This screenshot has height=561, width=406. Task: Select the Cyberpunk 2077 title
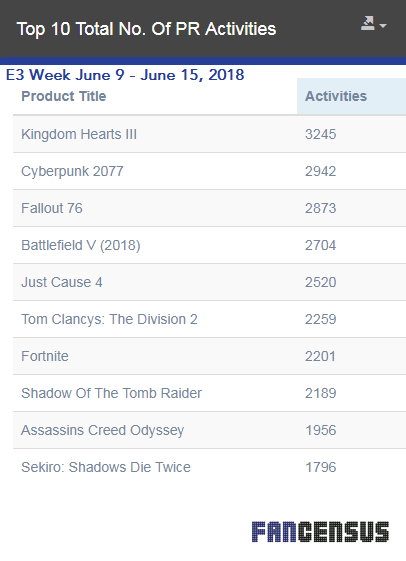72,171
